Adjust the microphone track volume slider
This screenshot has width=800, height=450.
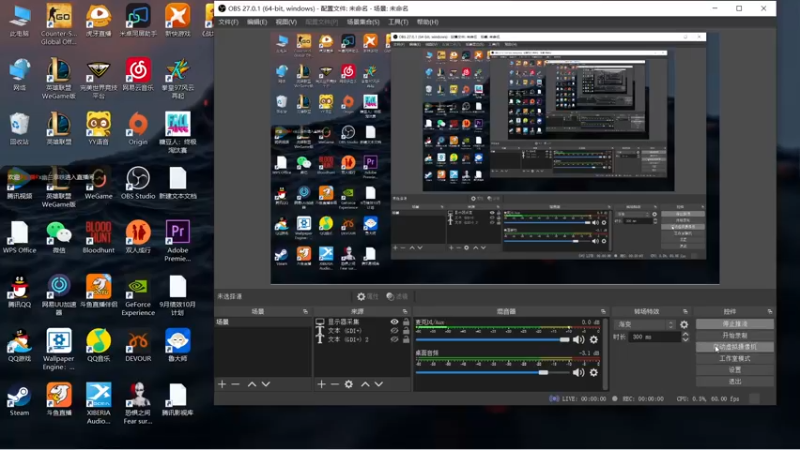coord(492,339)
